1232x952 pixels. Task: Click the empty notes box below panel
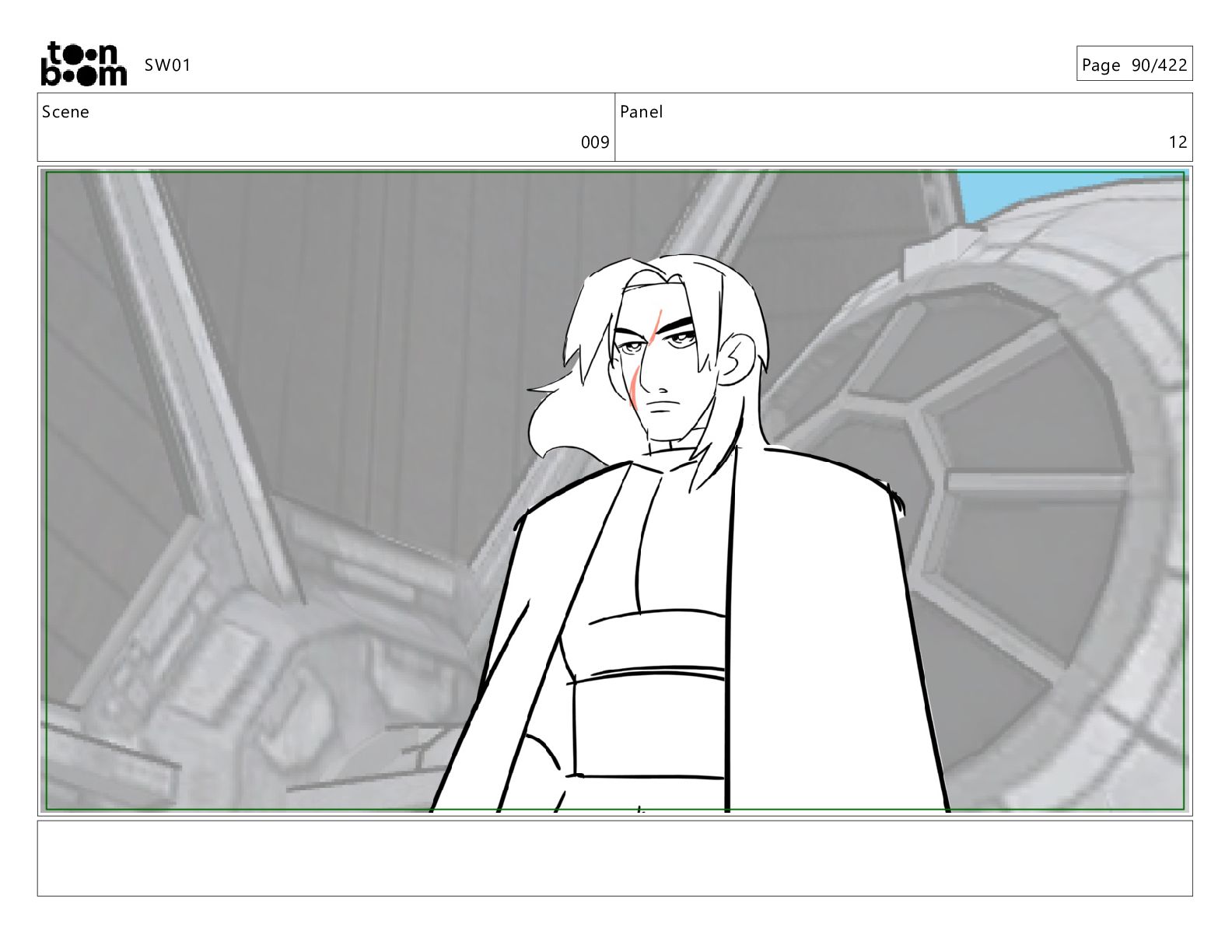point(614,858)
